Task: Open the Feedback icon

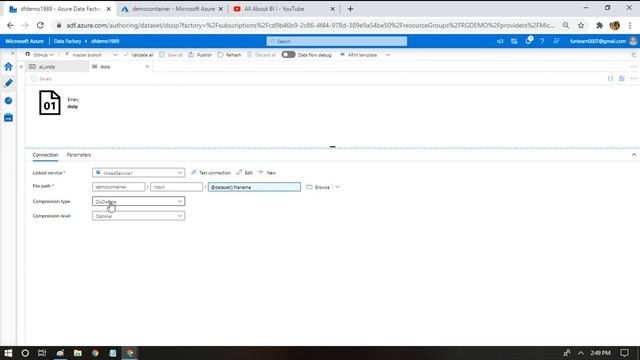Action: 556,41
